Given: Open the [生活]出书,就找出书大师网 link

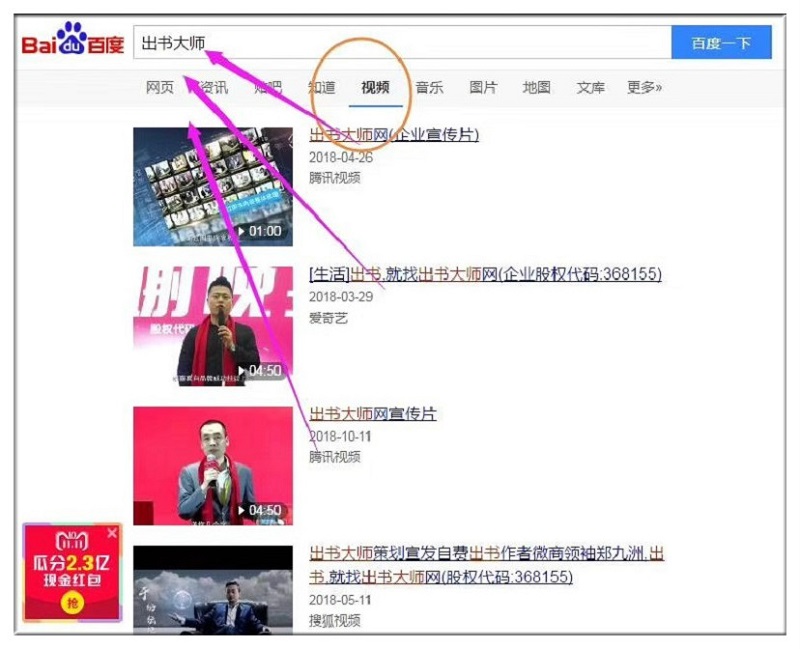Looking at the screenshot, I should click(x=485, y=274).
